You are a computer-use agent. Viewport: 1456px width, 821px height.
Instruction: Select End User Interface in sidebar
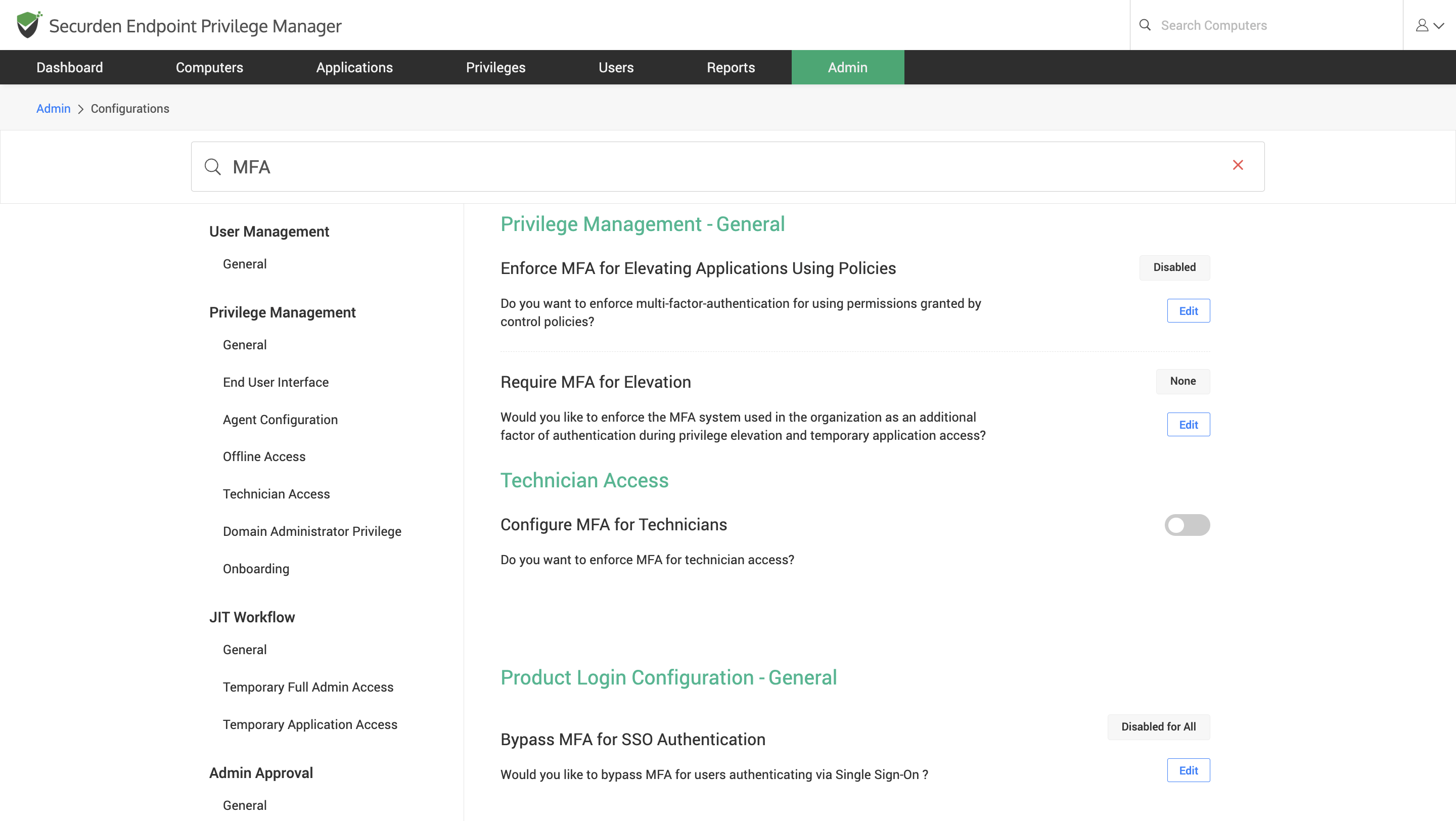[276, 382]
